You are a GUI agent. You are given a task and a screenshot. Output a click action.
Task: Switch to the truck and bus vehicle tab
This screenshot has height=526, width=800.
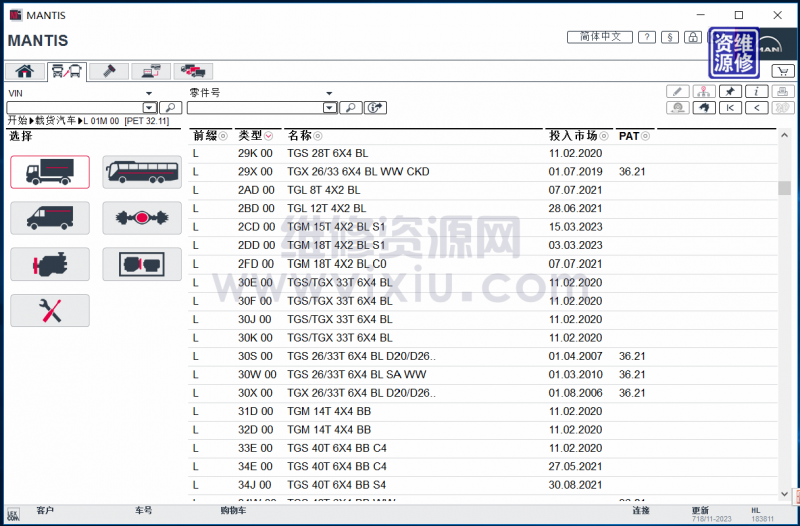tap(67, 71)
